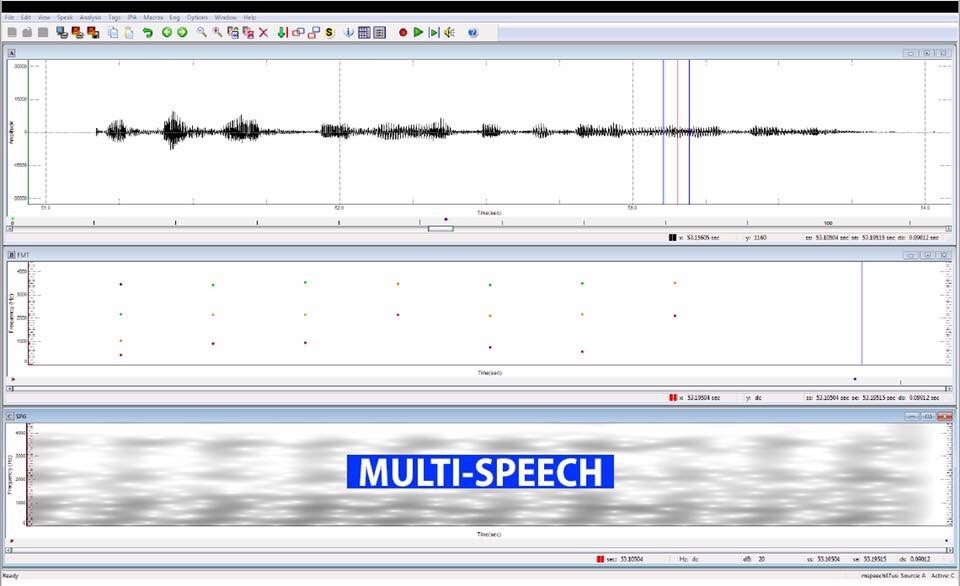Viewport: 960px width, 586px height.
Task: Click right arrow of FMT scrollbar
Action: point(948,388)
